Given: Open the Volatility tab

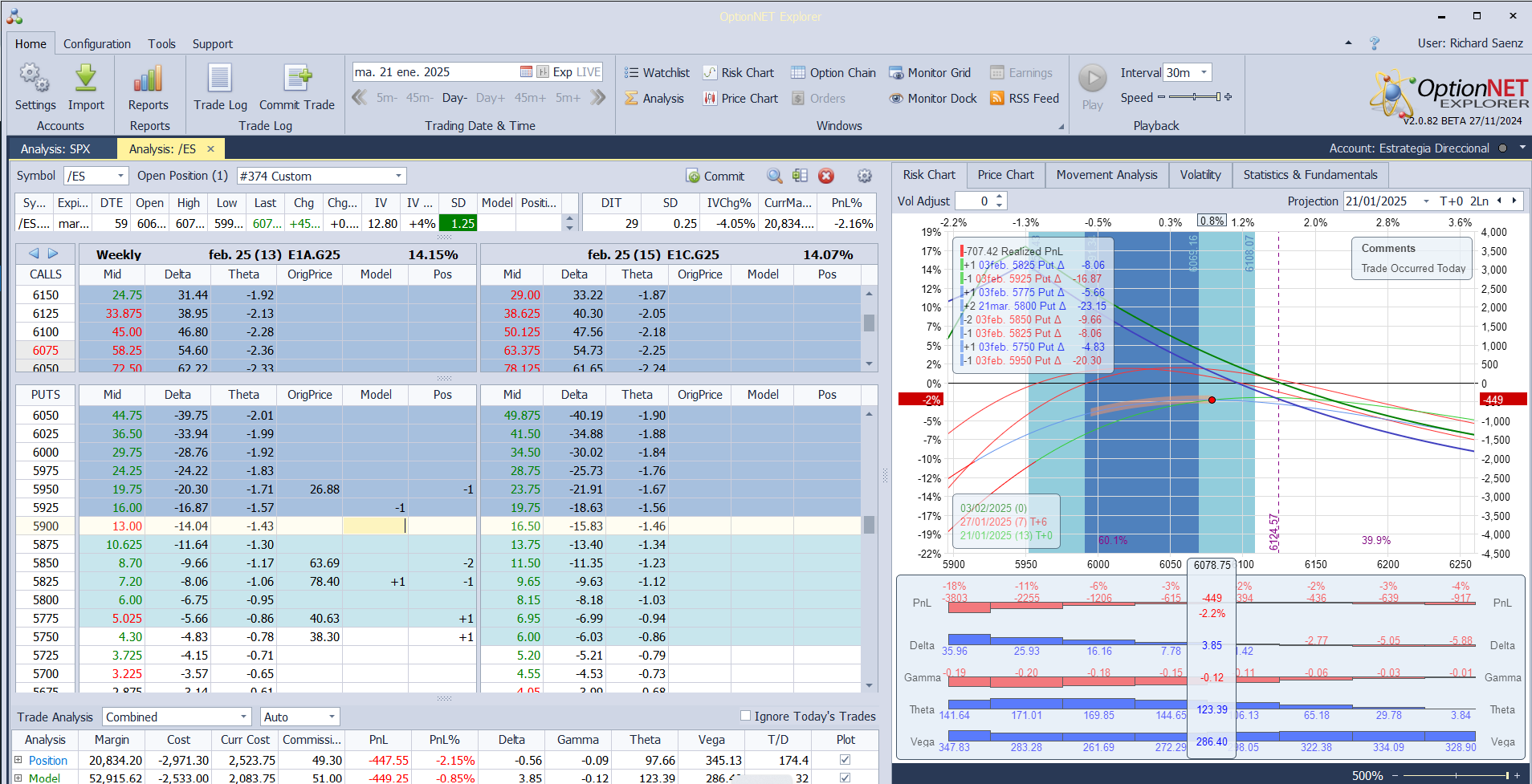Looking at the screenshot, I should pyautogui.click(x=1200, y=175).
